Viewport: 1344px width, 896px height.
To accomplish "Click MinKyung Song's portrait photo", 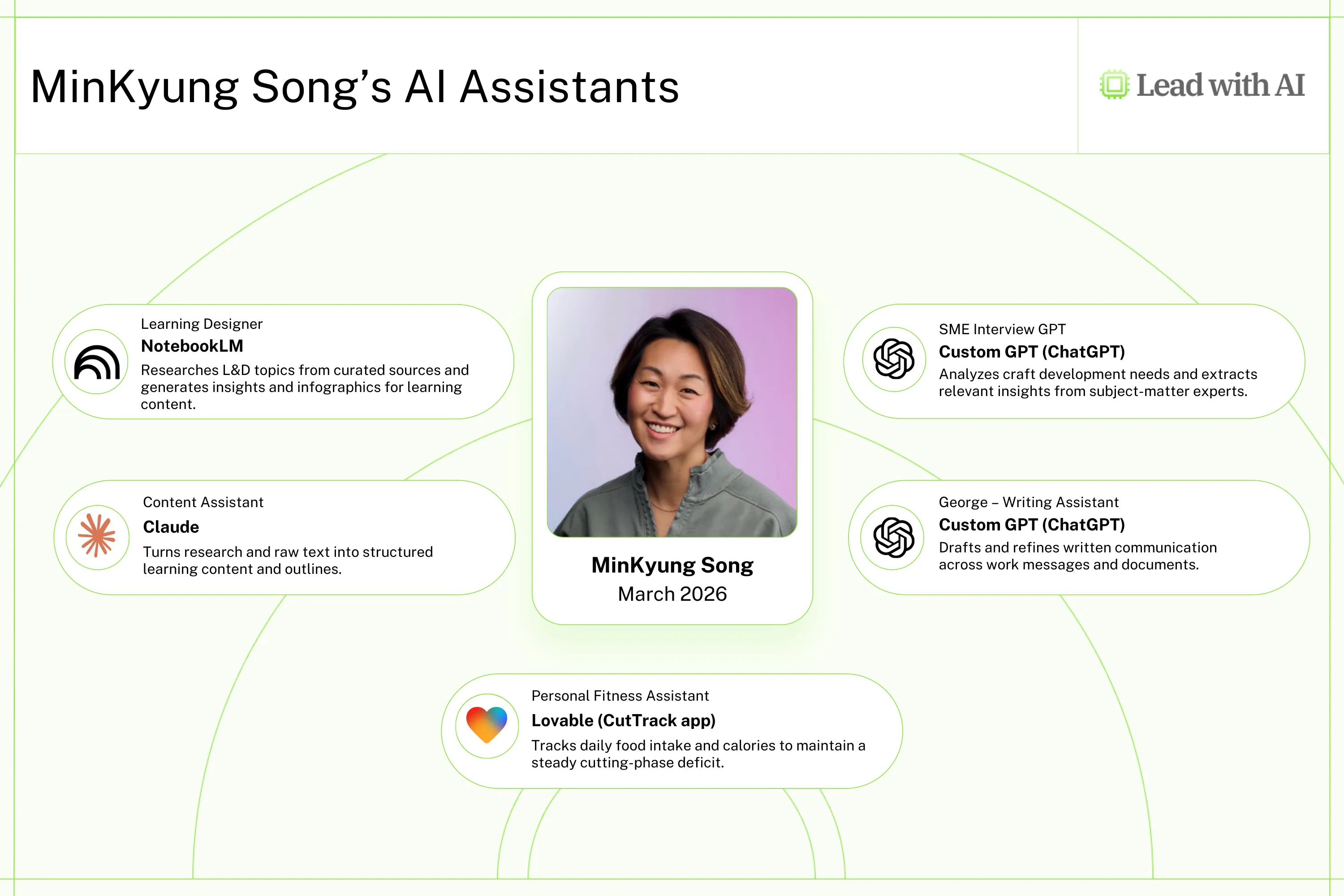I will click(672, 412).
